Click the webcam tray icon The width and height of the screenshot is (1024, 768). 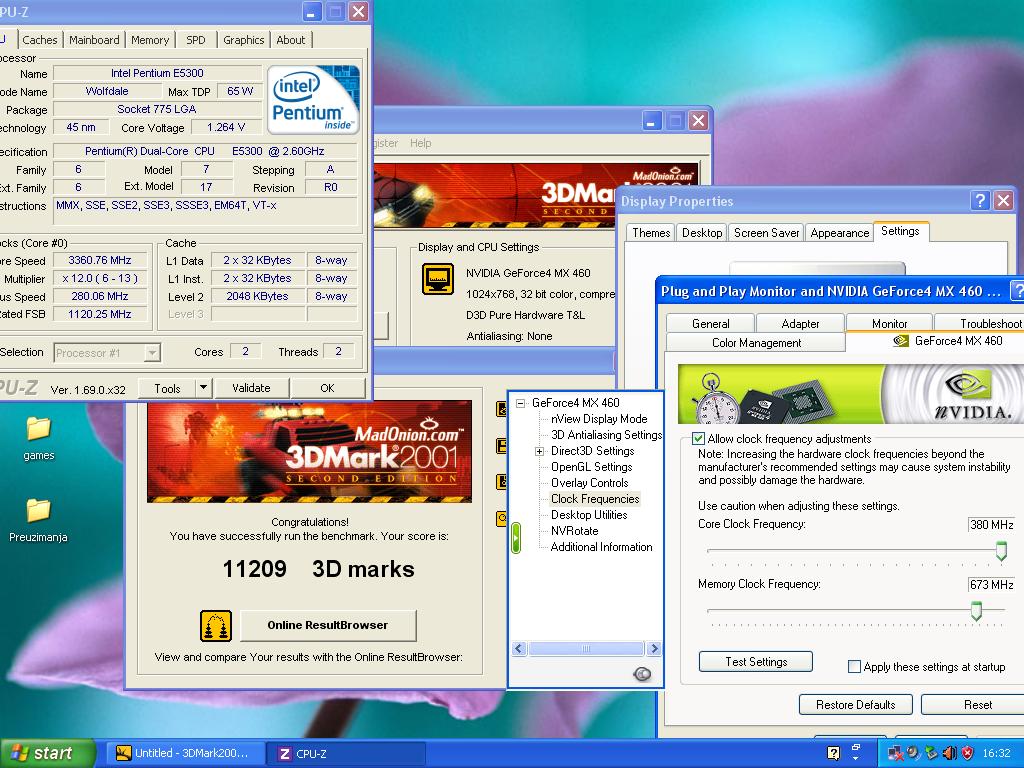click(x=913, y=753)
